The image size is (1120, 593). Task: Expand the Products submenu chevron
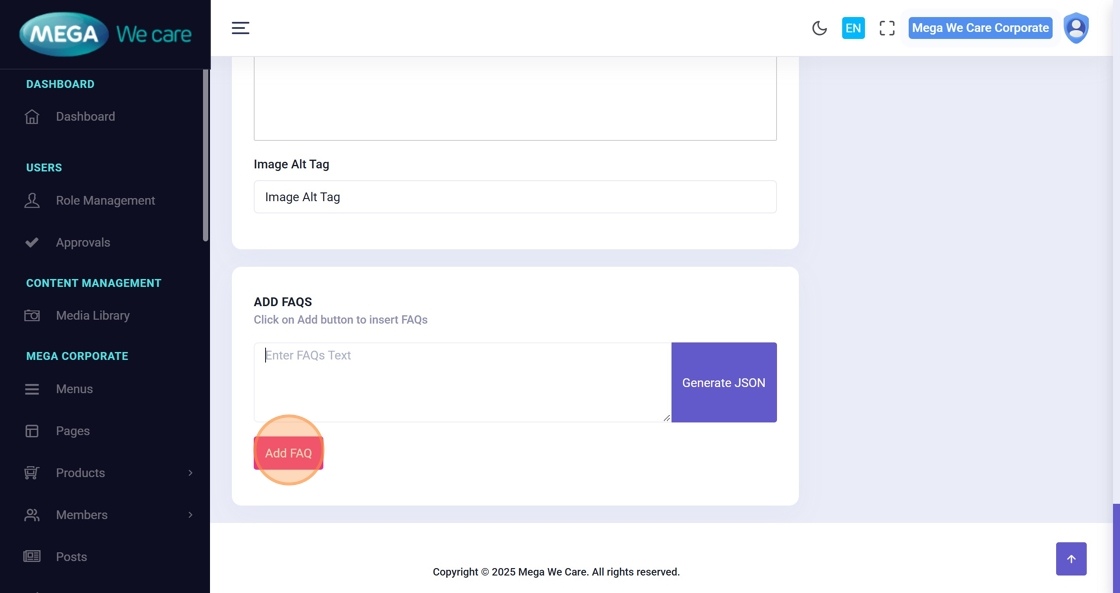[190, 473]
